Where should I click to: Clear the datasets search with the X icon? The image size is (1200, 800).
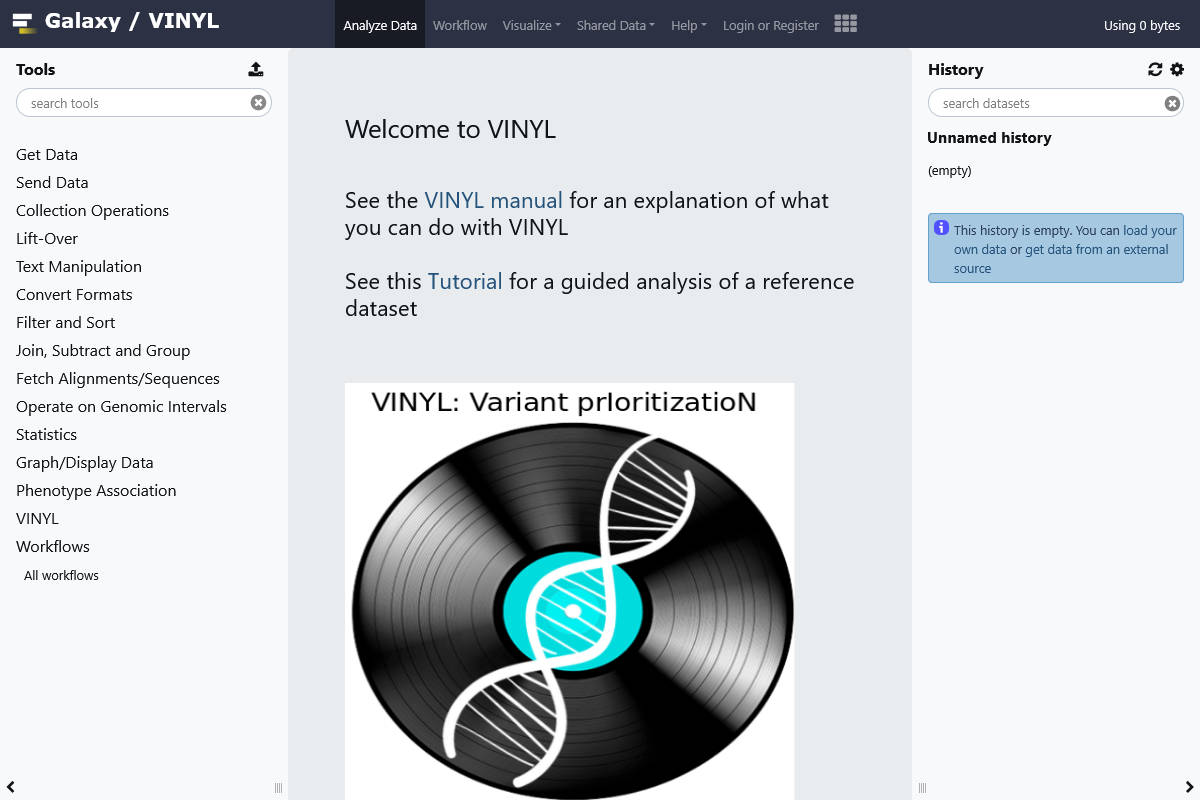pyautogui.click(x=1171, y=102)
